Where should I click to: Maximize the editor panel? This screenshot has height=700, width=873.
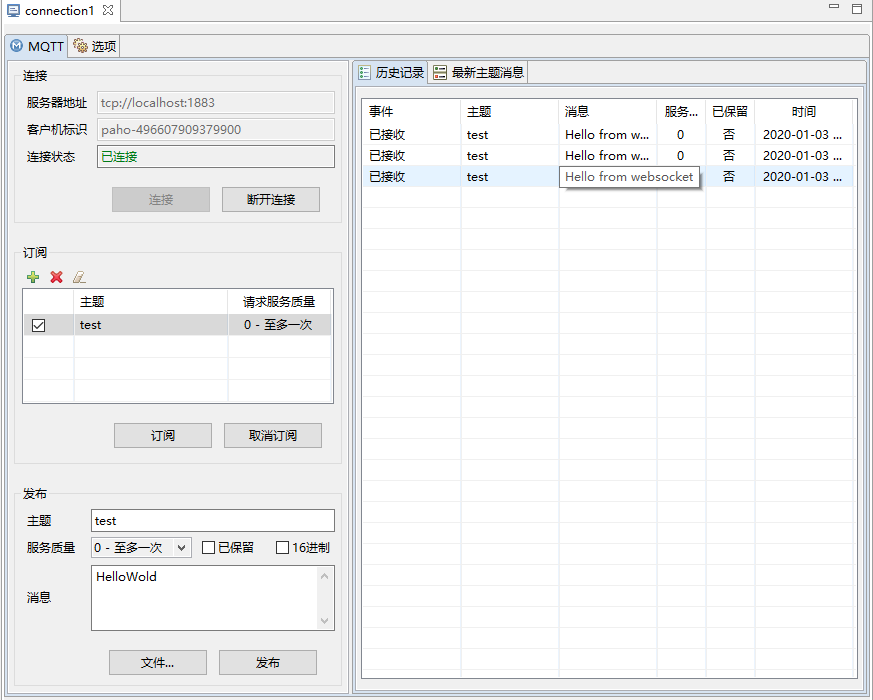click(857, 8)
